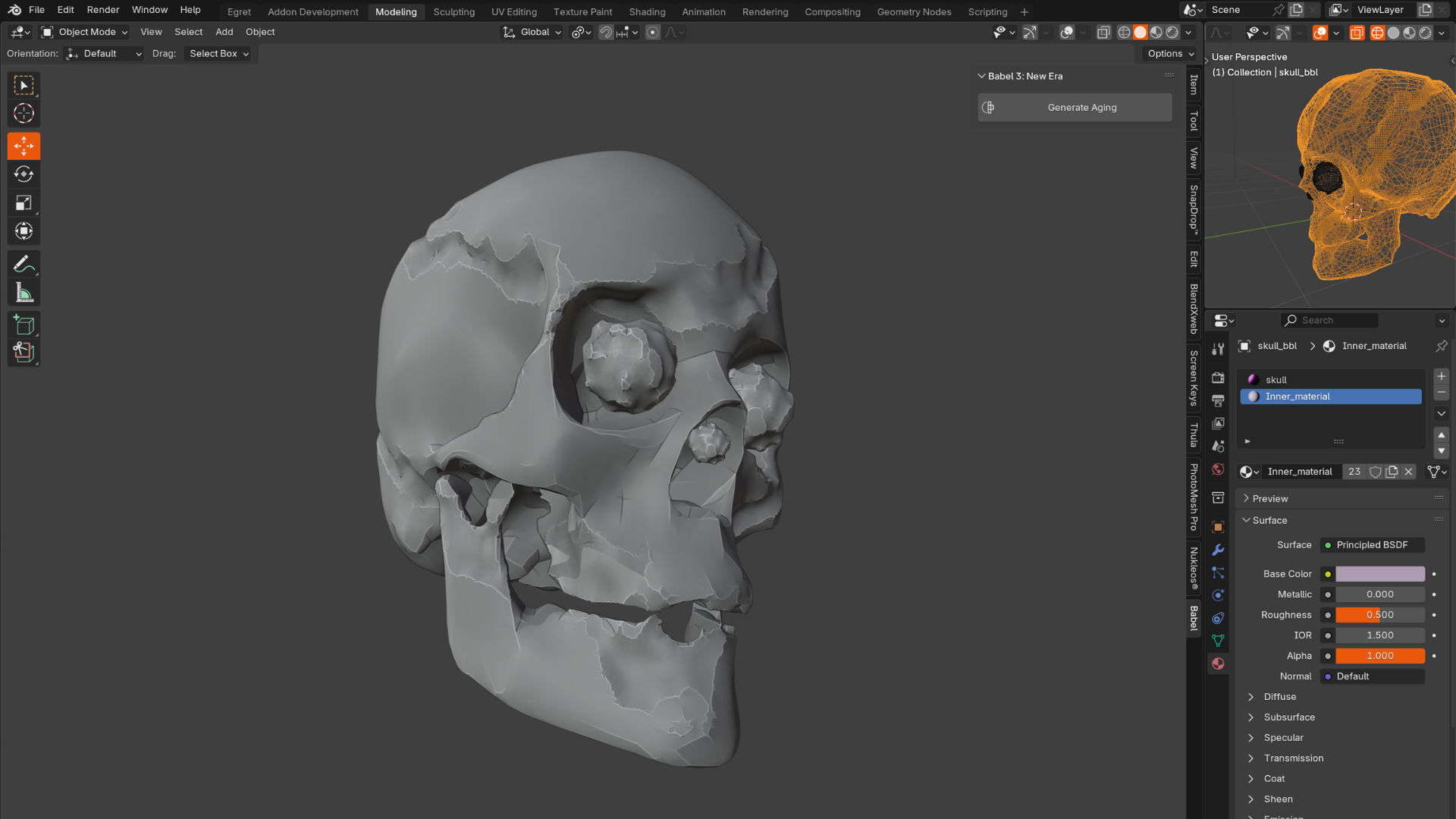Expand the Subsurface section
Viewport: 1456px width, 819px height.
click(1288, 717)
